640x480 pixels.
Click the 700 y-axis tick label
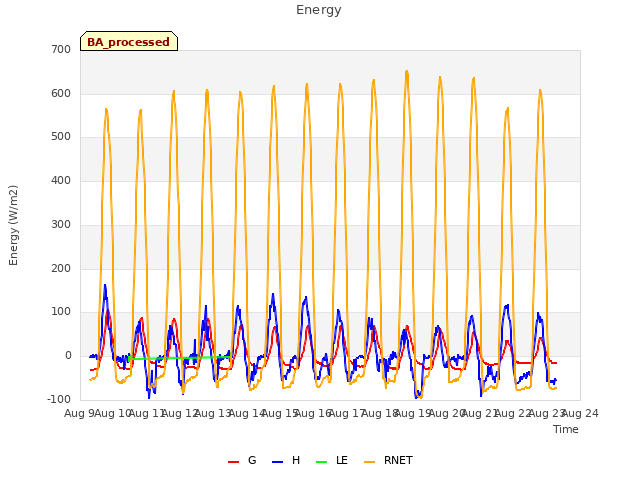click(x=61, y=49)
